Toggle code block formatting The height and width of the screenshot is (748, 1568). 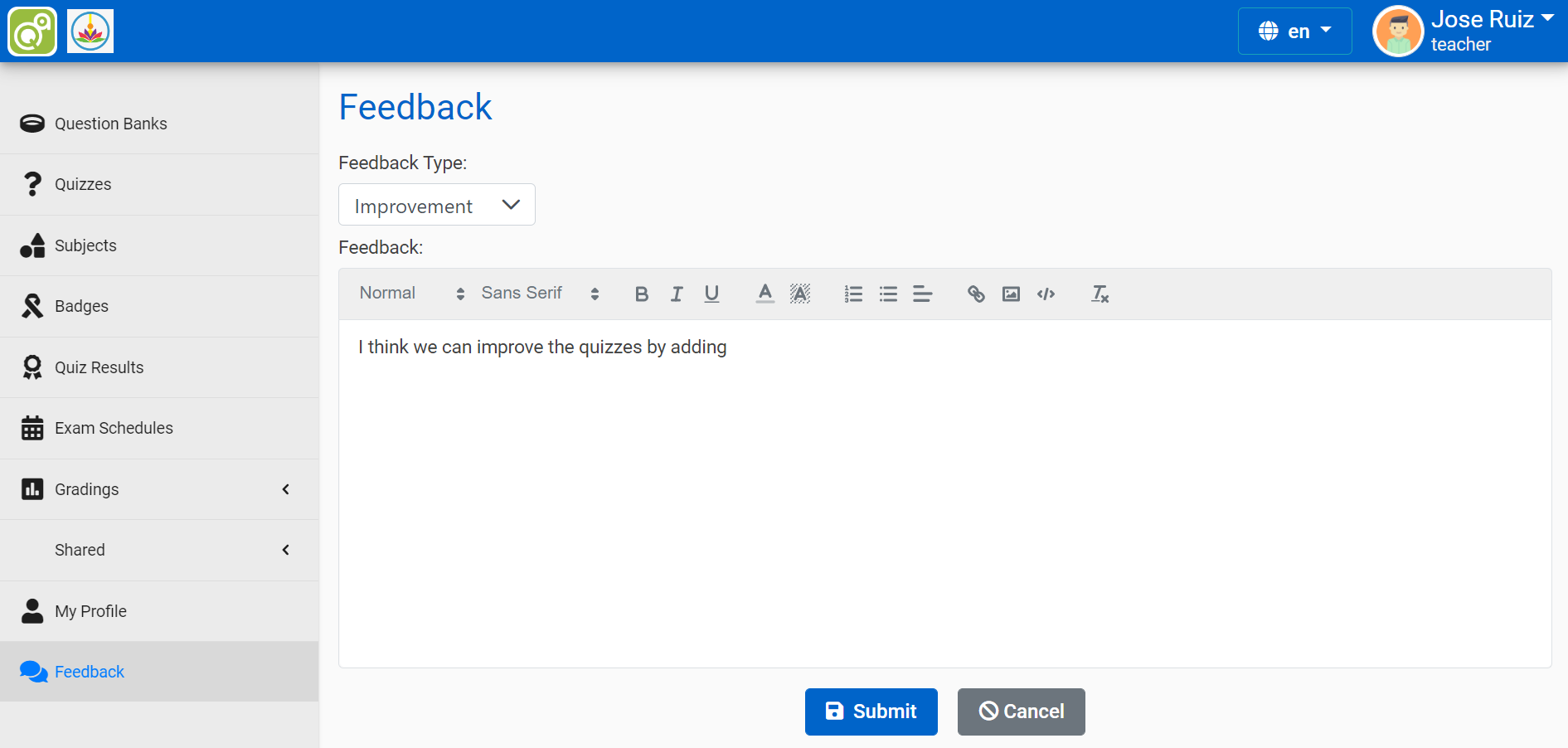coord(1046,294)
